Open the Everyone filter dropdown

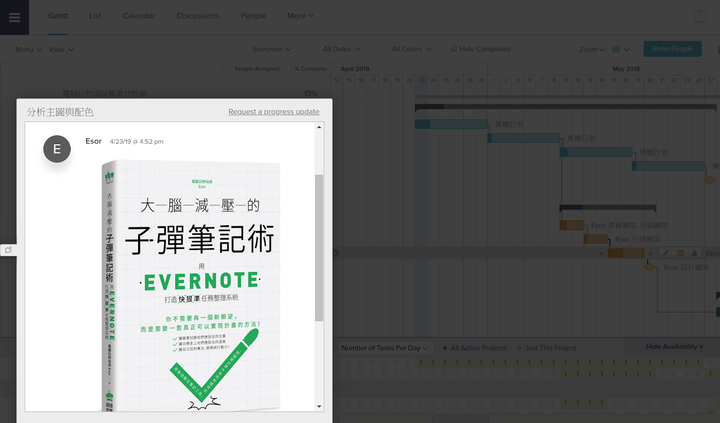pos(272,49)
